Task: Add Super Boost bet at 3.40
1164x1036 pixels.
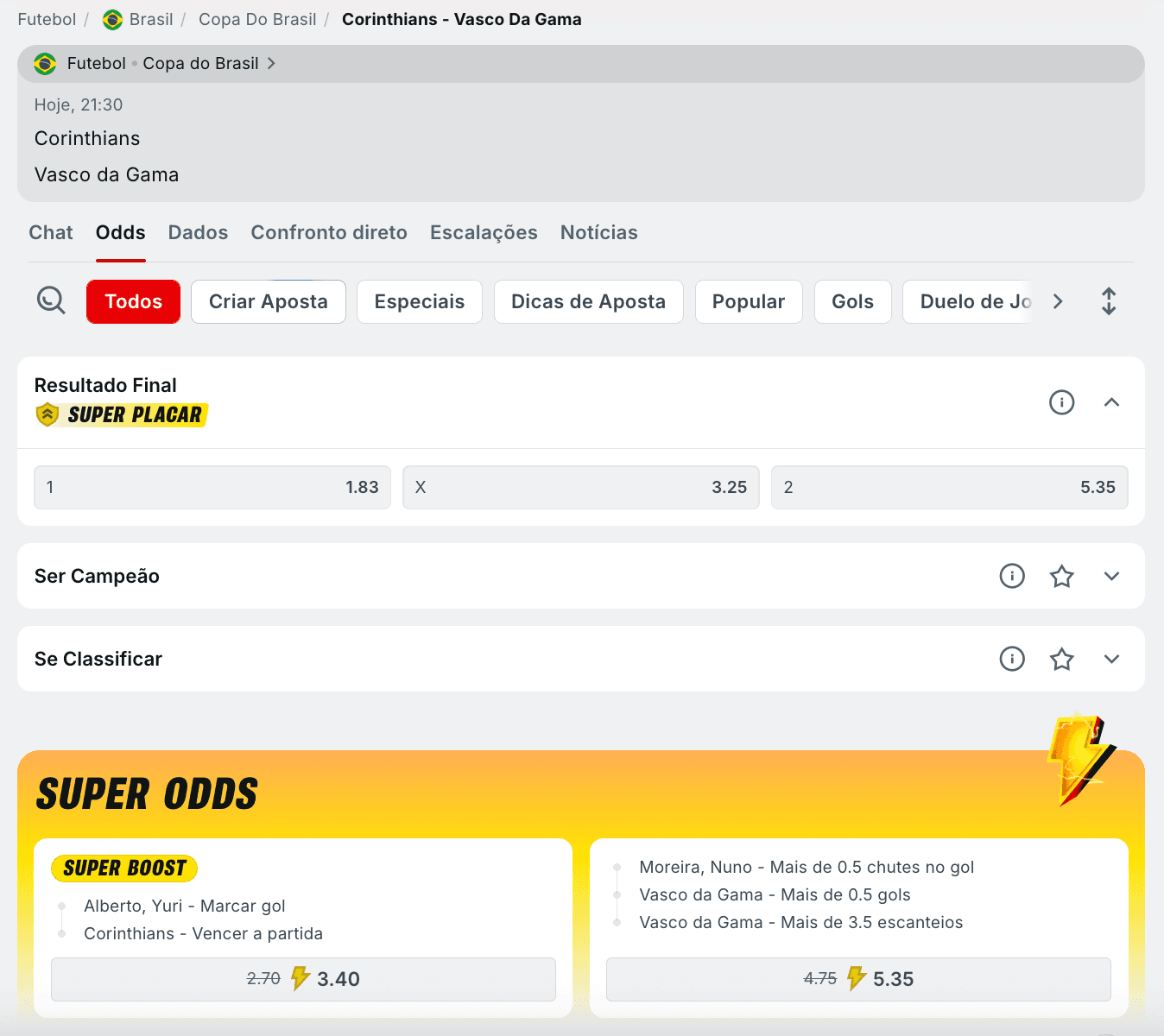Action: coord(303,979)
